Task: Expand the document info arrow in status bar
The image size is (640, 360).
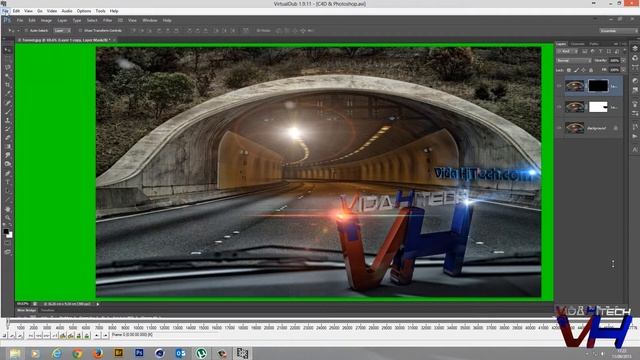Action: [98, 304]
